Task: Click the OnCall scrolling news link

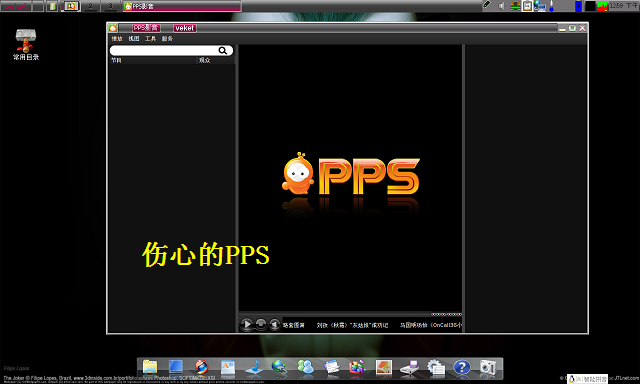Action: pyautogui.click(x=431, y=325)
